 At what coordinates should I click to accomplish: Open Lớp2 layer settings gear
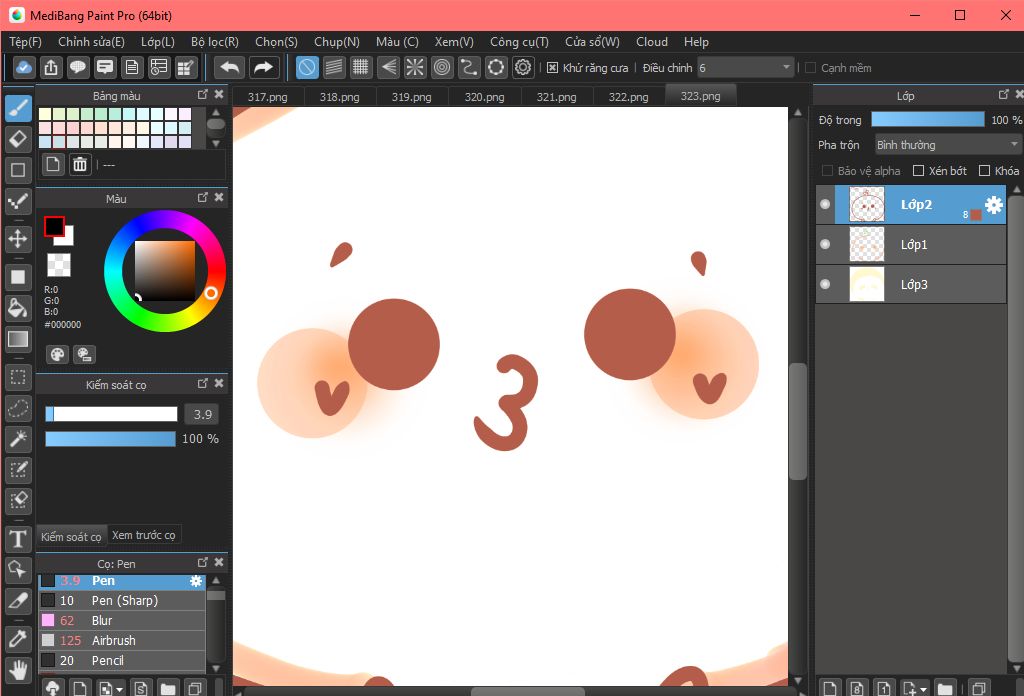[x=993, y=205]
